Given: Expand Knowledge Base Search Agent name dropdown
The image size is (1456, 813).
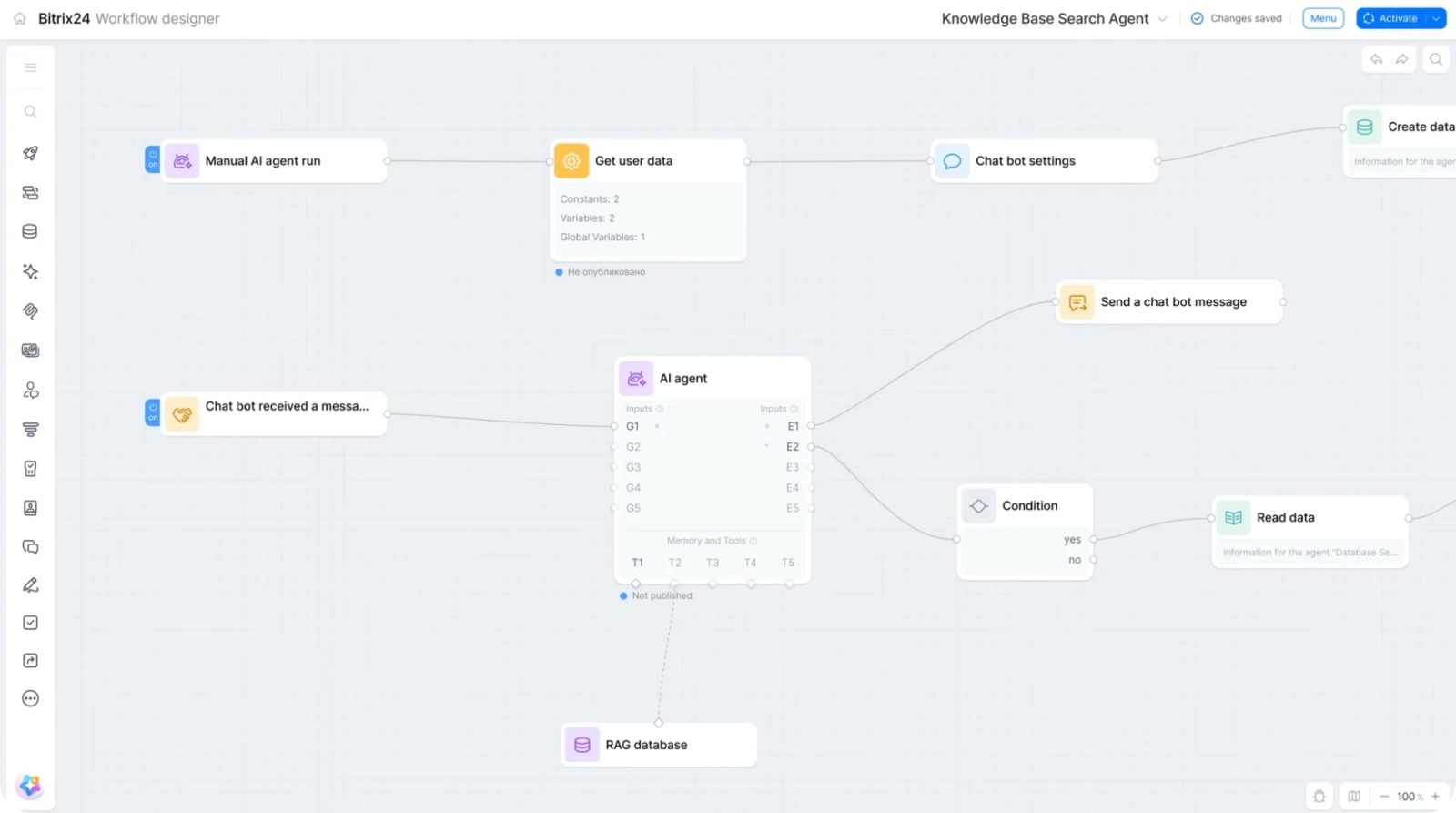Looking at the screenshot, I should coord(1162,19).
